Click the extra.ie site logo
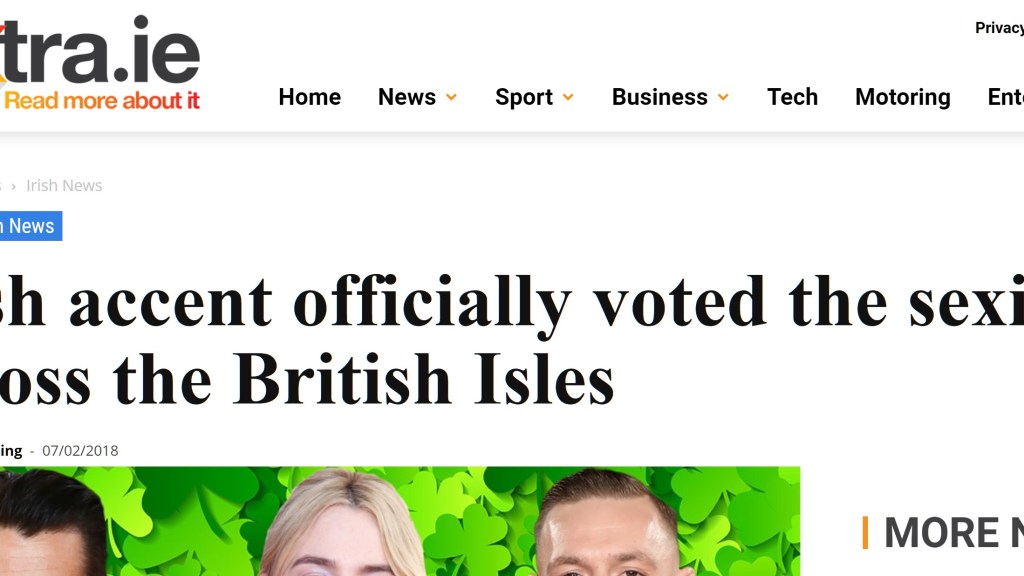1024x576 pixels. pos(100,50)
